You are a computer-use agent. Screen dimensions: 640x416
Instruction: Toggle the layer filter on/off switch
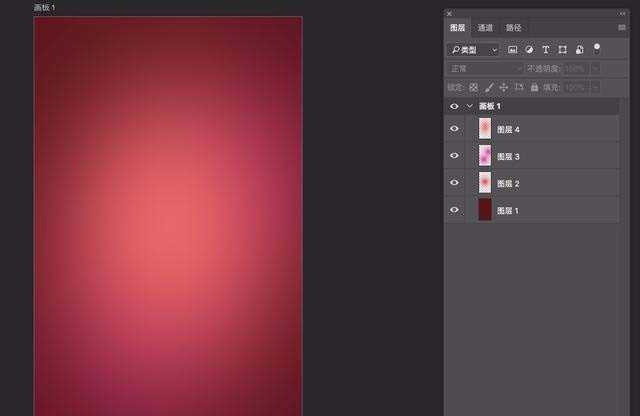[x=597, y=47]
